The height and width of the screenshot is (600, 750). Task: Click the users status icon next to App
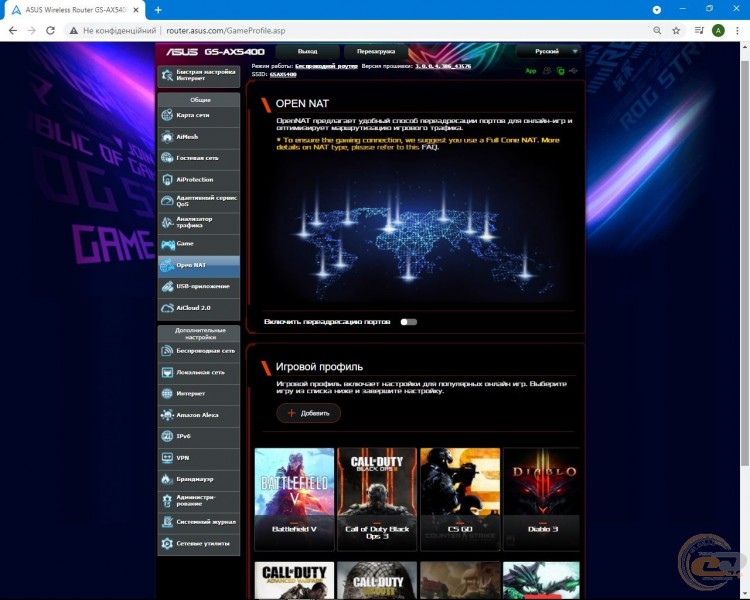(547, 71)
